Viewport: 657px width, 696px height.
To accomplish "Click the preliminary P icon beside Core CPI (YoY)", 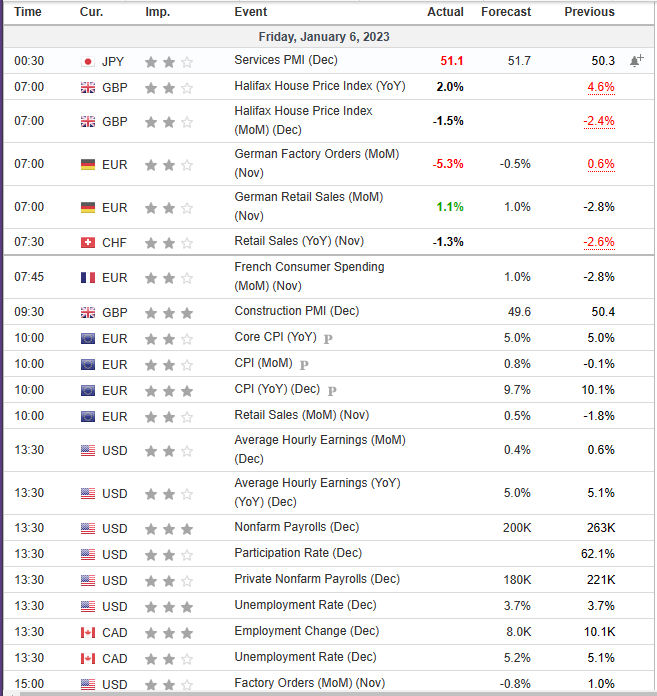I will pyautogui.click(x=328, y=339).
